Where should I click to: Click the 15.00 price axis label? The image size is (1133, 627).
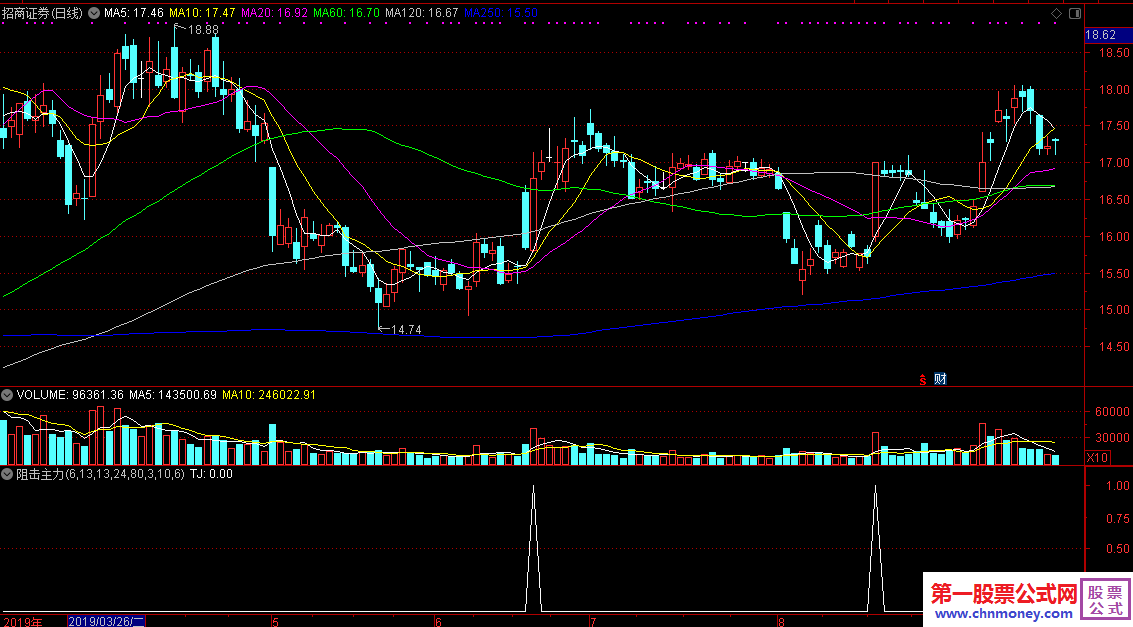click(1113, 310)
